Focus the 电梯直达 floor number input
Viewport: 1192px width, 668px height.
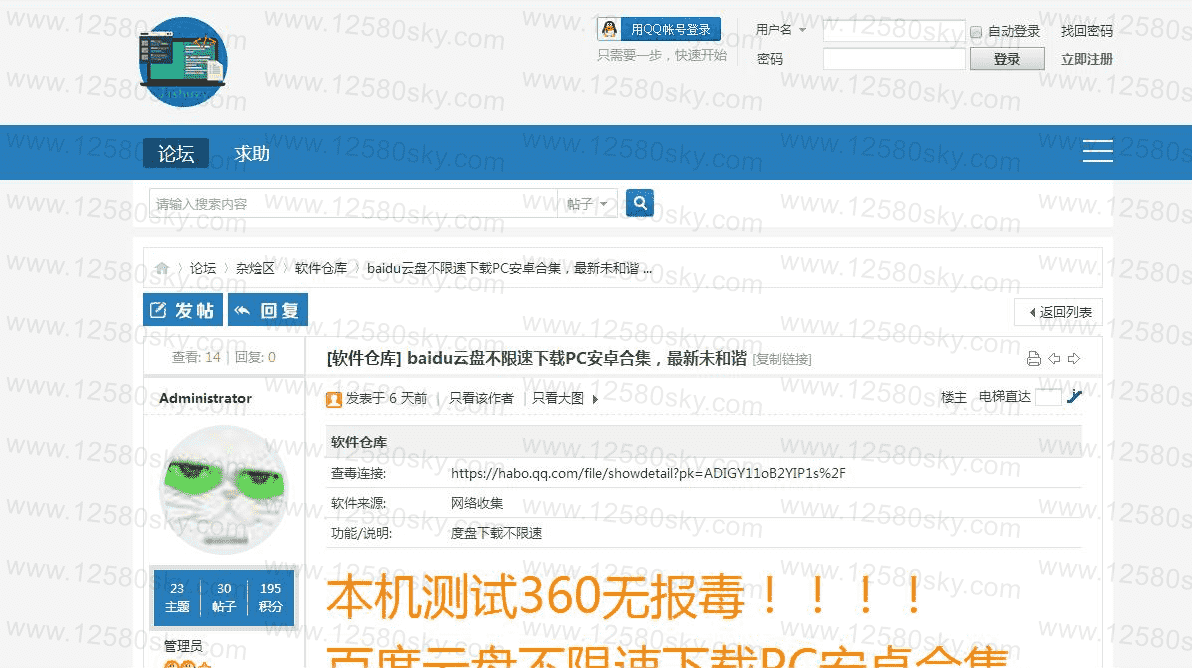(x=1048, y=397)
